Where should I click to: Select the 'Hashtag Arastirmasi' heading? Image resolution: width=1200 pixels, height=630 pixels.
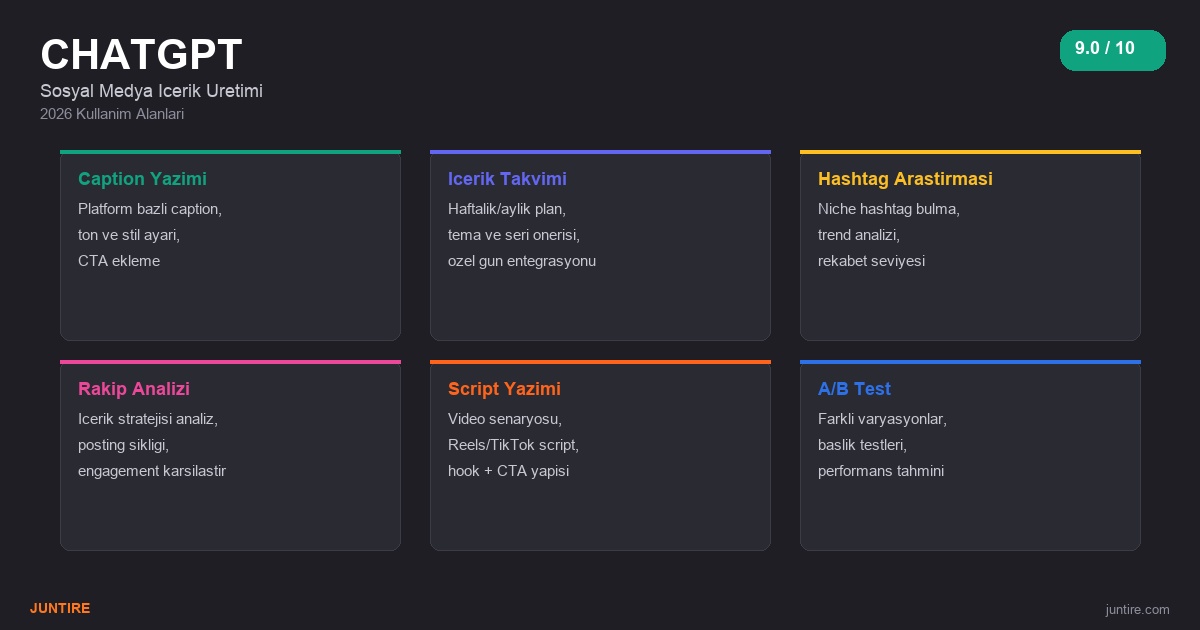(x=905, y=179)
